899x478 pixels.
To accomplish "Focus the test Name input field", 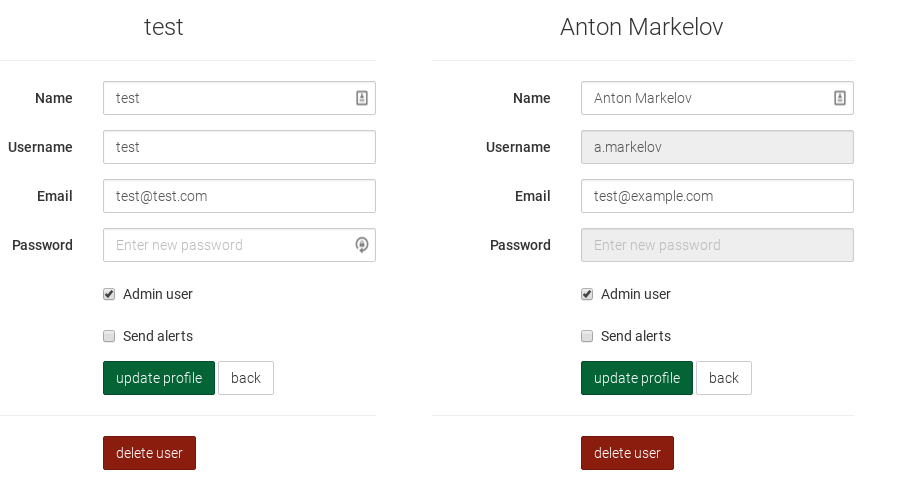I will click(x=240, y=98).
